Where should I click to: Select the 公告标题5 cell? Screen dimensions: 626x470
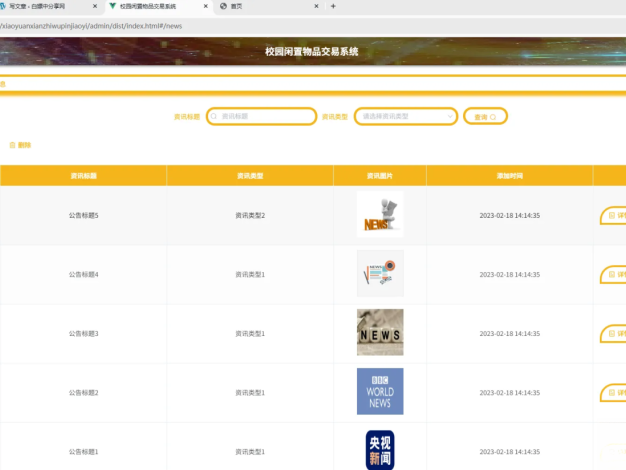pyautogui.click(x=83, y=215)
